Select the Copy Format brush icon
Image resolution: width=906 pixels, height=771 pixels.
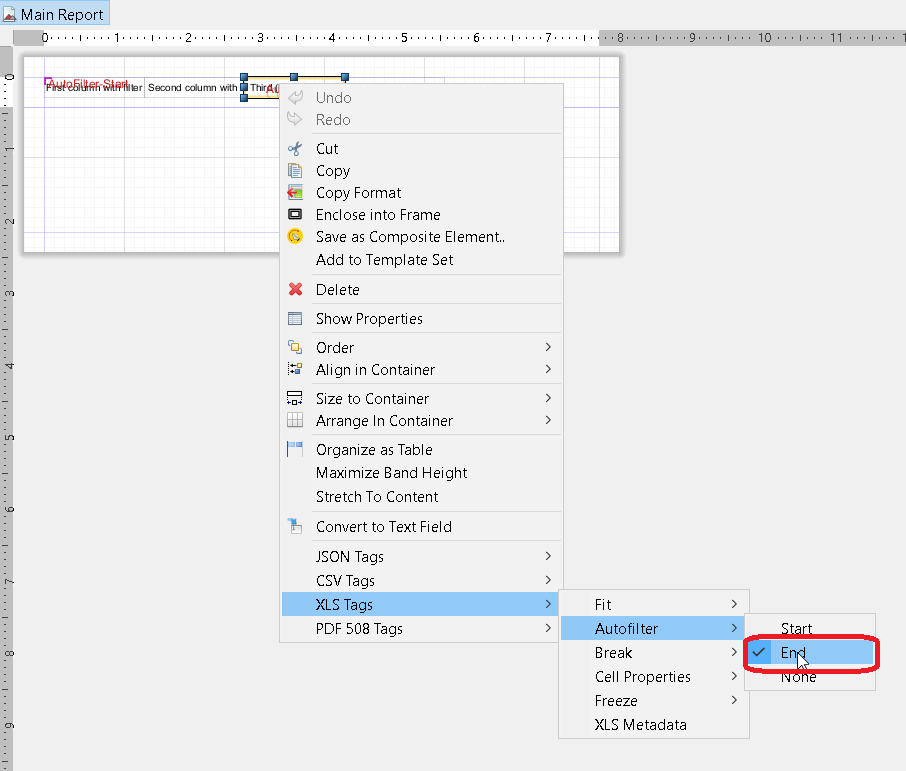point(297,192)
